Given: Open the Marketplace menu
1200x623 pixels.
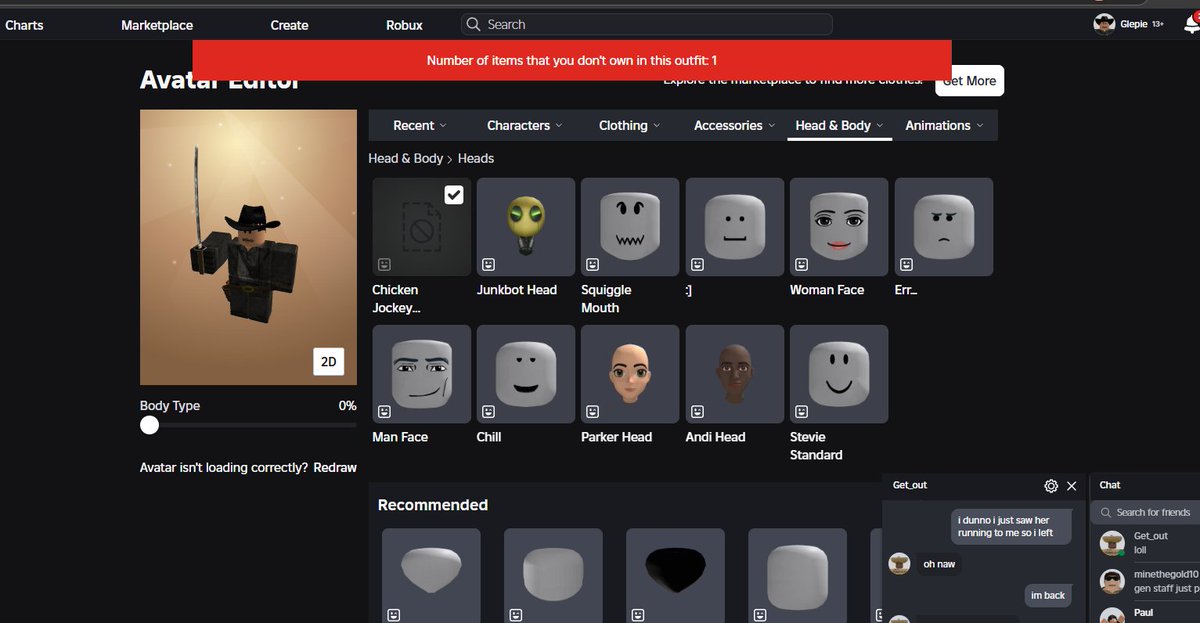Looking at the screenshot, I should (x=157, y=25).
